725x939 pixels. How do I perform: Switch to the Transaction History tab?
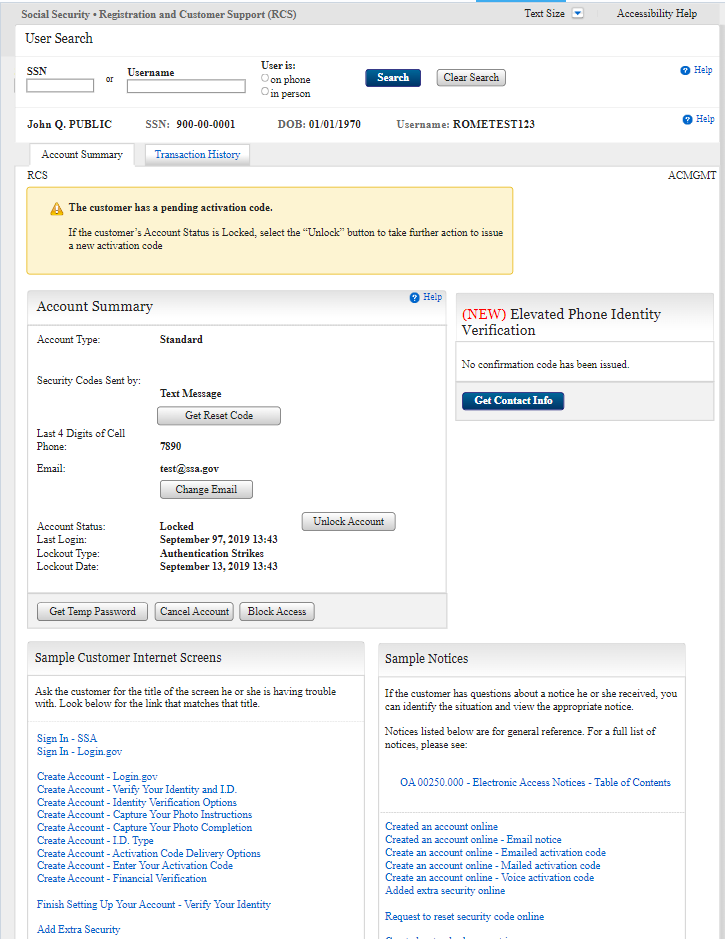pos(197,155)
